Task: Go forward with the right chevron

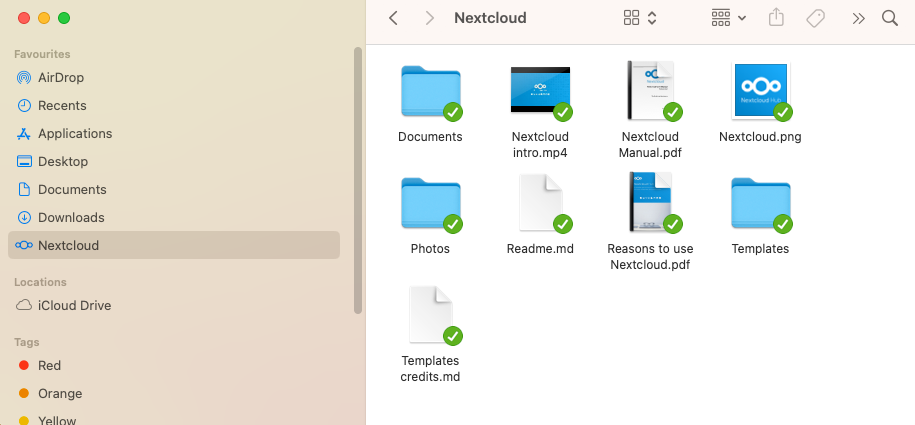Action: pos(430,18)
